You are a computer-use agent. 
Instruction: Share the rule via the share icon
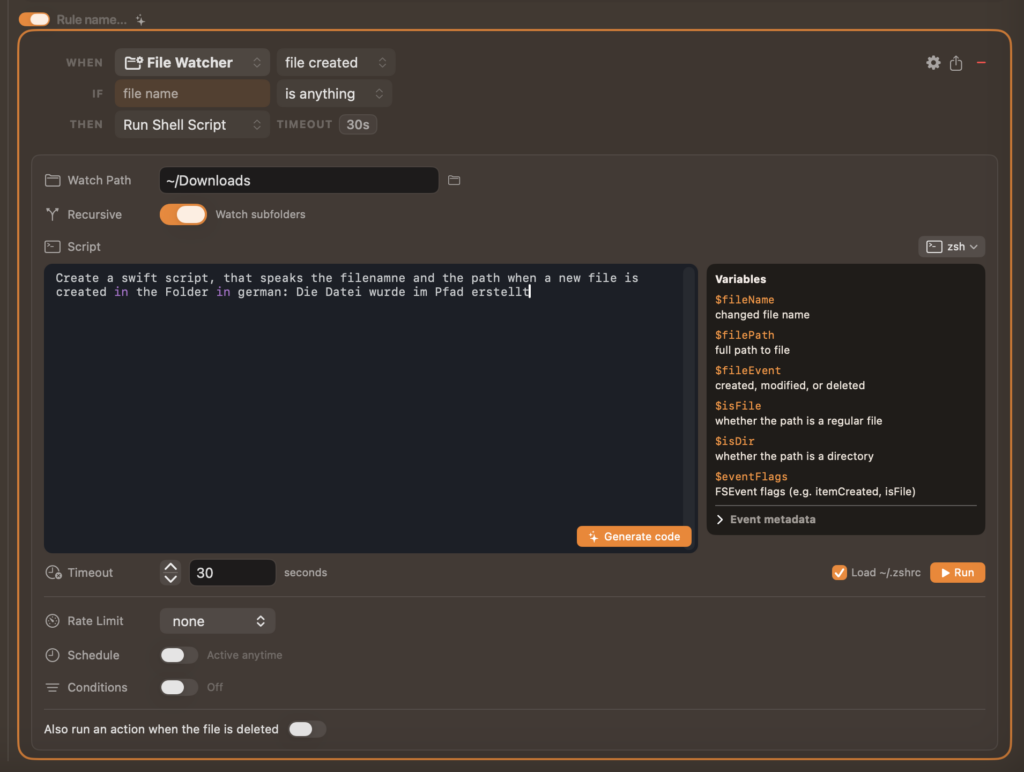956,63
